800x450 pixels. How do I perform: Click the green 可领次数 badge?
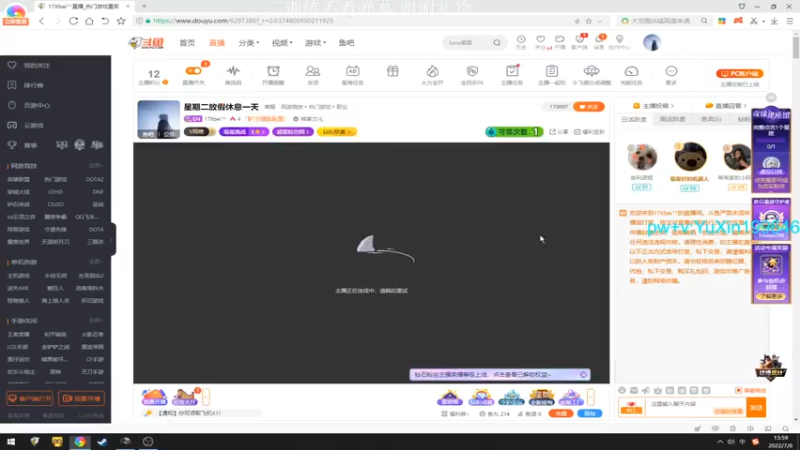tap(514, 132)
